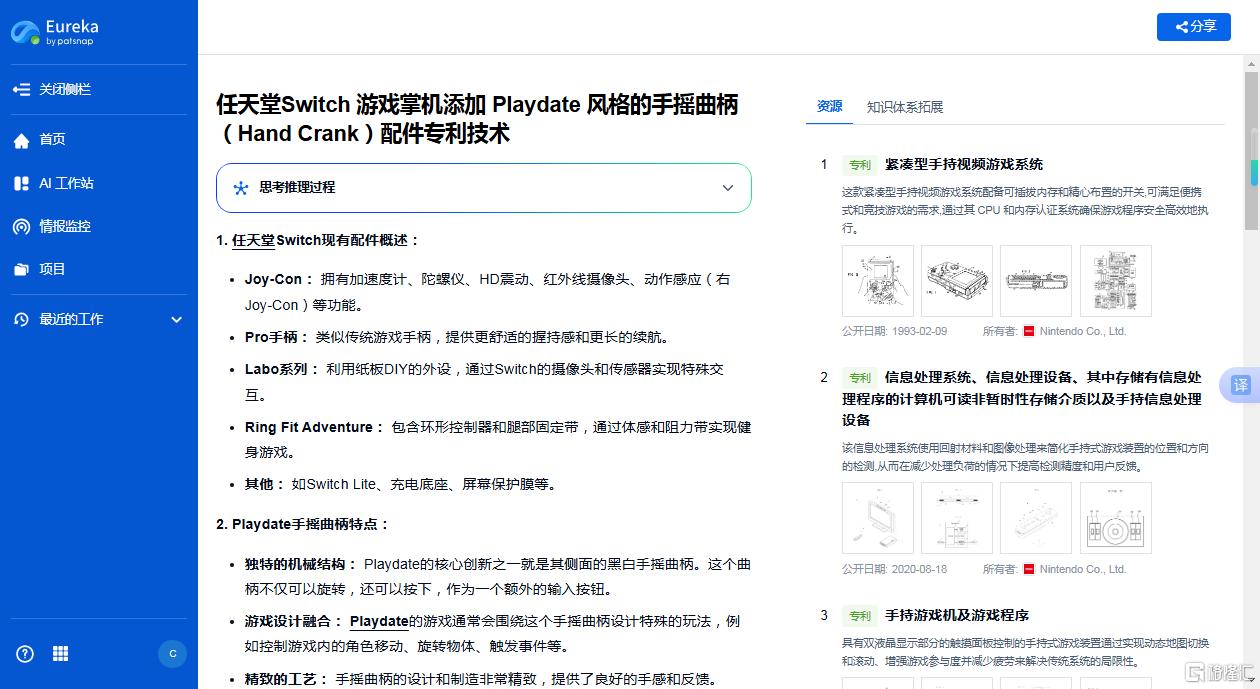Open the apps grid icon in sidebar

point(60,654)
